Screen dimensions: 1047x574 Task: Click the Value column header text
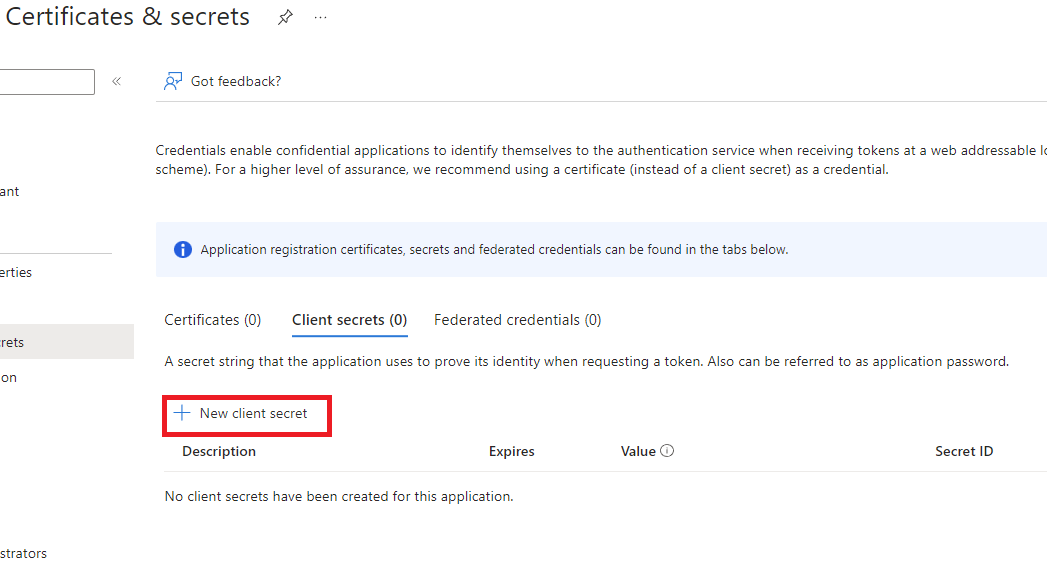638,451
